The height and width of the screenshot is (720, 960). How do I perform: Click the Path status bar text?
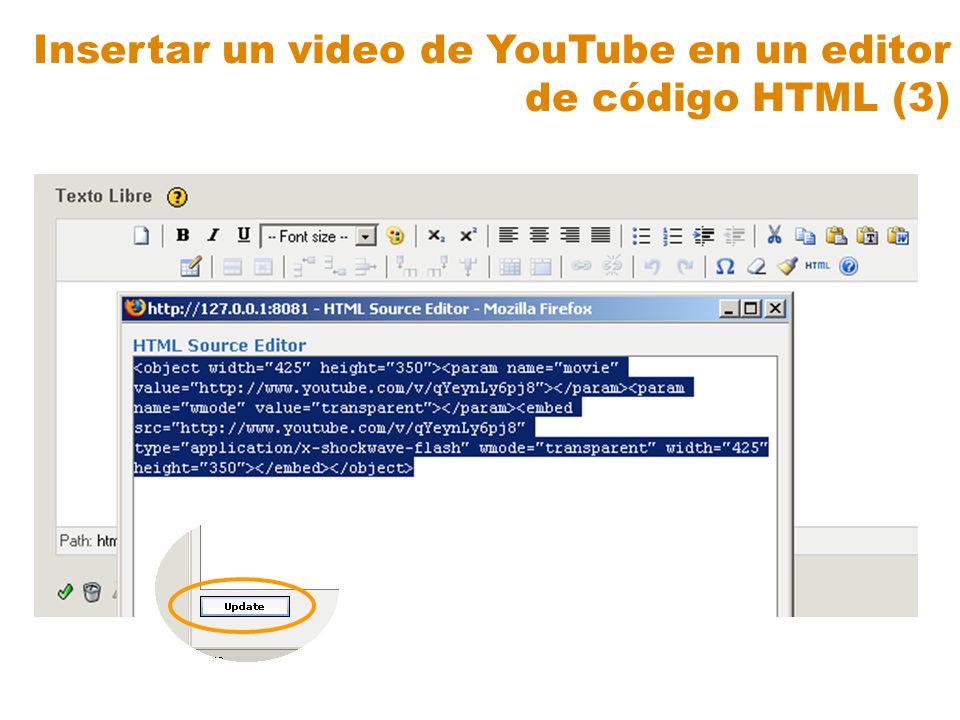[x=88, y=541]
